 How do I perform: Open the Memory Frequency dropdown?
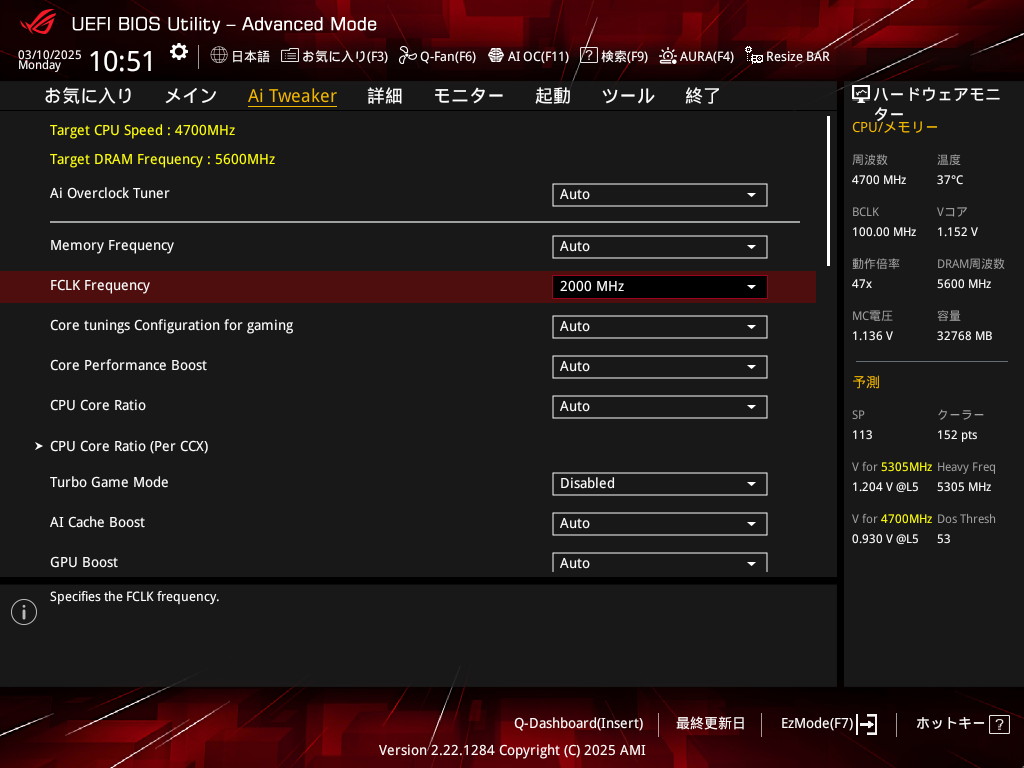(660, 247)
